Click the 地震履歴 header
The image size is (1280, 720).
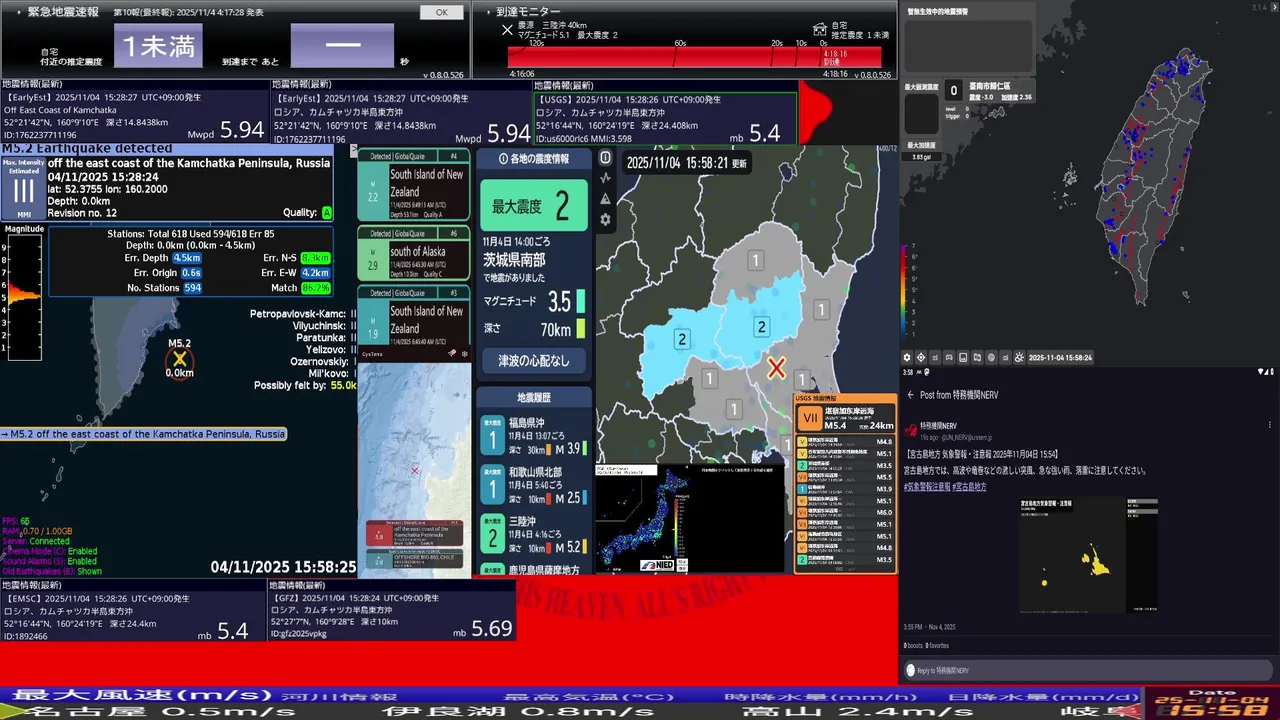click(534, 397)
